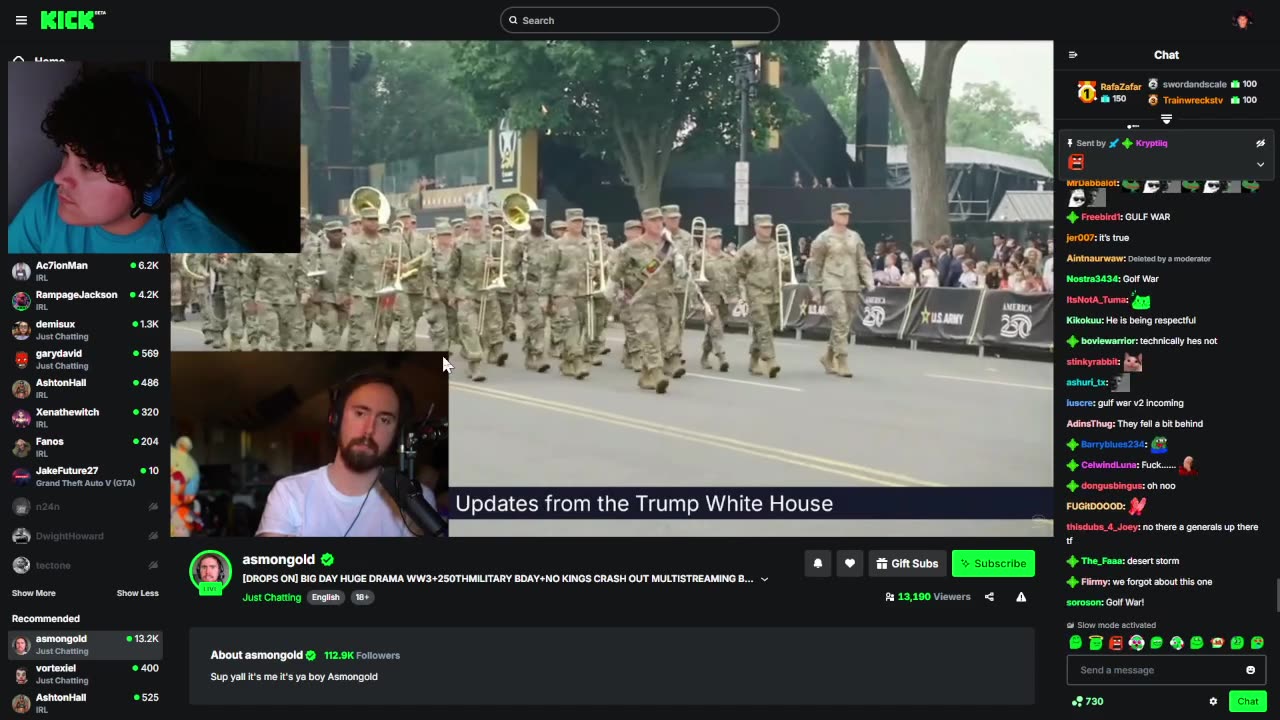Viewport: 1280px width, 720px height.
Task: Click the search input field
Action: tap(640, 20)
